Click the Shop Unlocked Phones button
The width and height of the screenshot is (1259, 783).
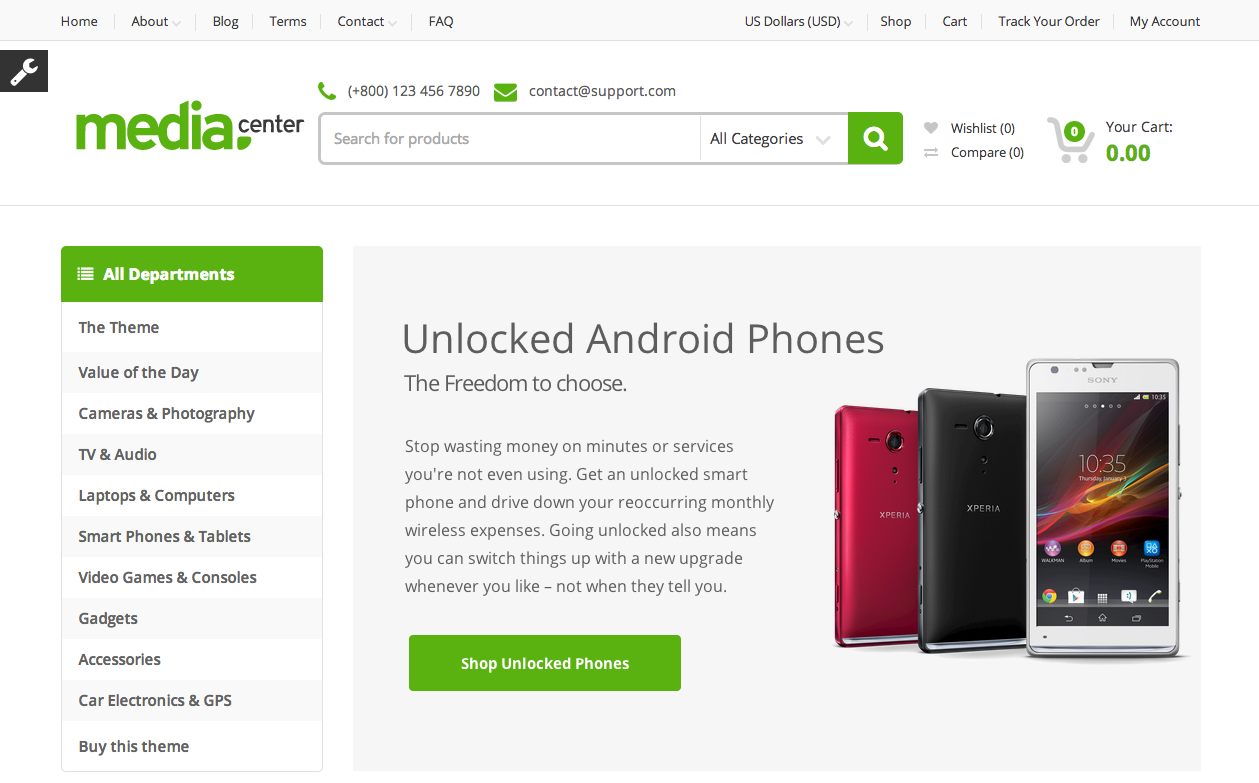click(x=544, y=663)
